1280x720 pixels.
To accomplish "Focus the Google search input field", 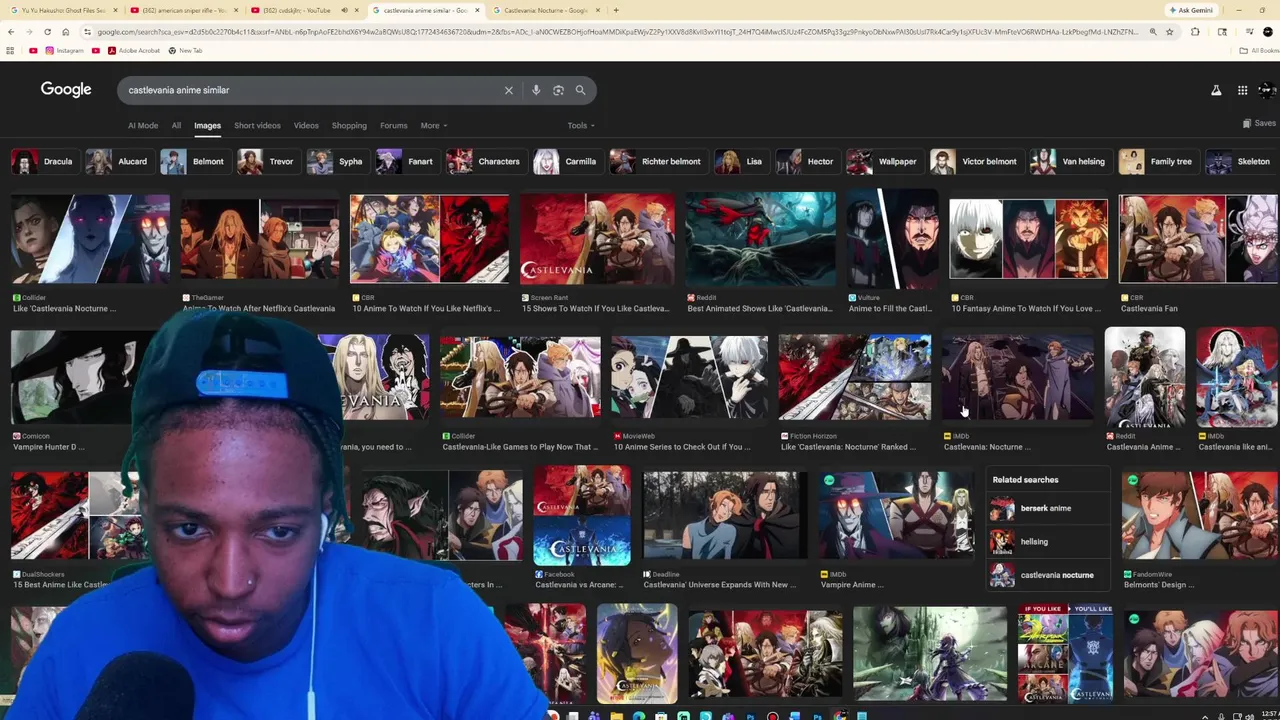I will point(310,90).
